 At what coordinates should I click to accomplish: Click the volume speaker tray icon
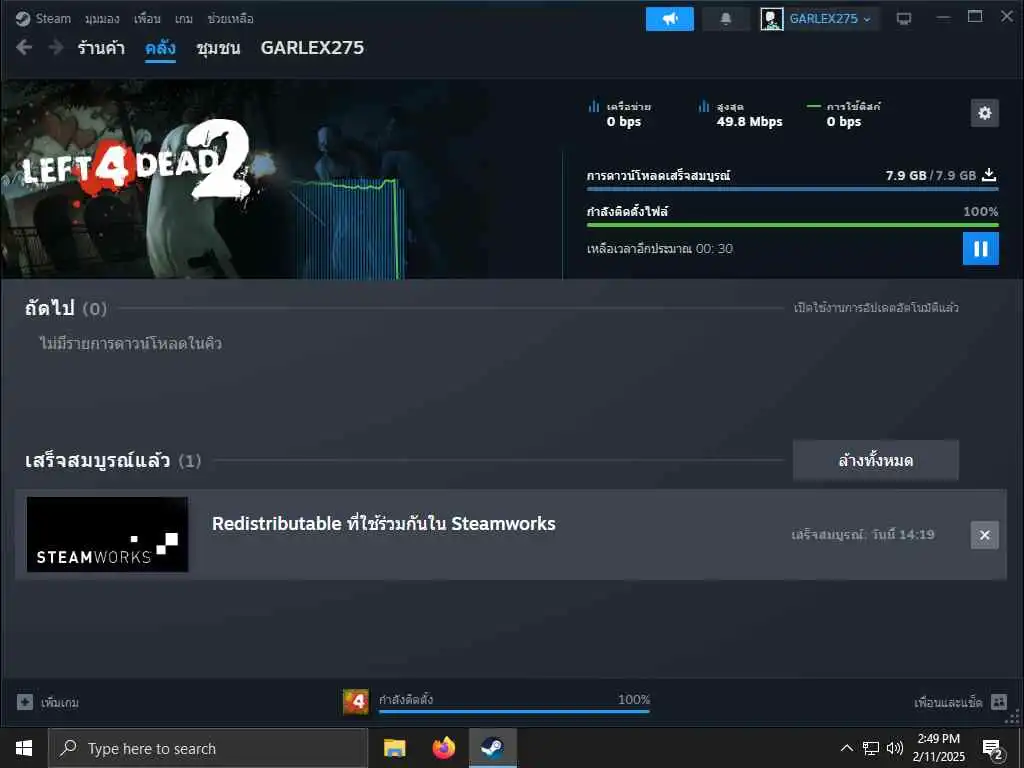click(x=895, y=748)
